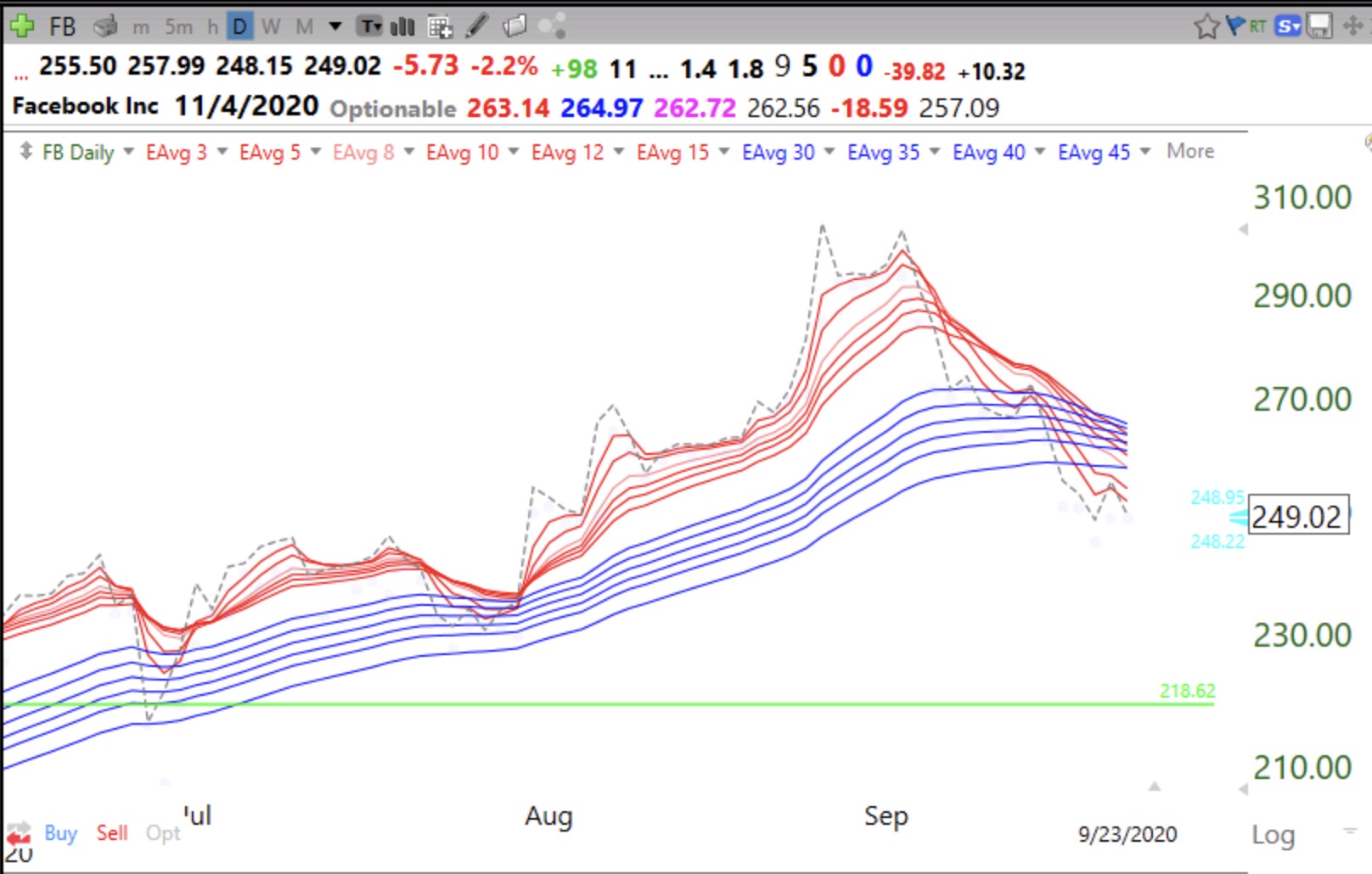Open the EAvg 15 dropdown arrow
The width and height of the screenshot is (1372, 874).
723,151
